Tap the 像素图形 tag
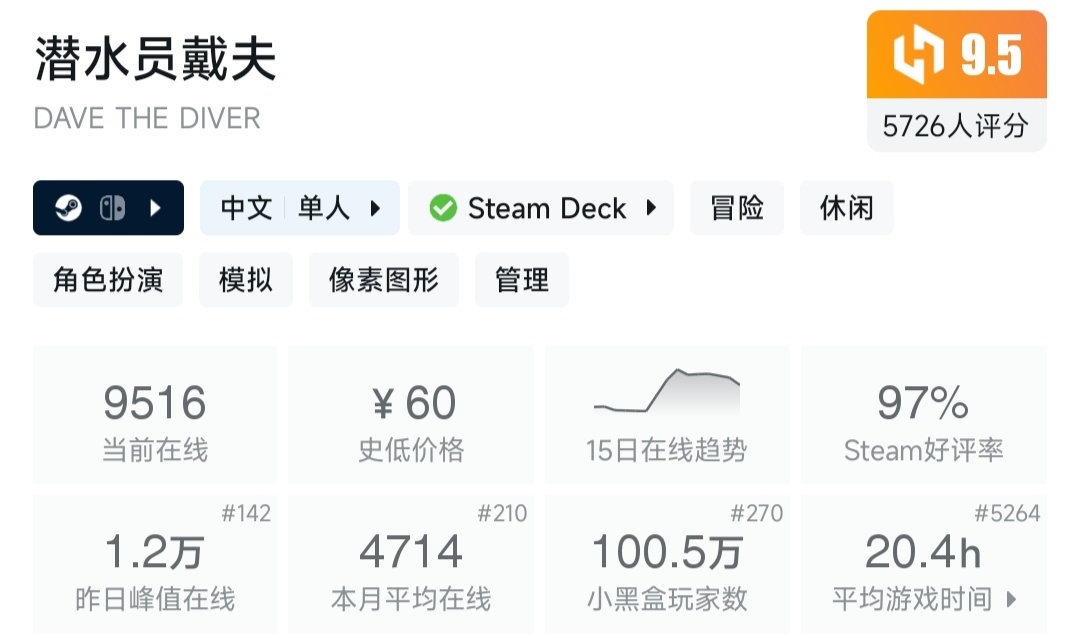Screen dimensions: 1080x638 (x=384, y=280)
